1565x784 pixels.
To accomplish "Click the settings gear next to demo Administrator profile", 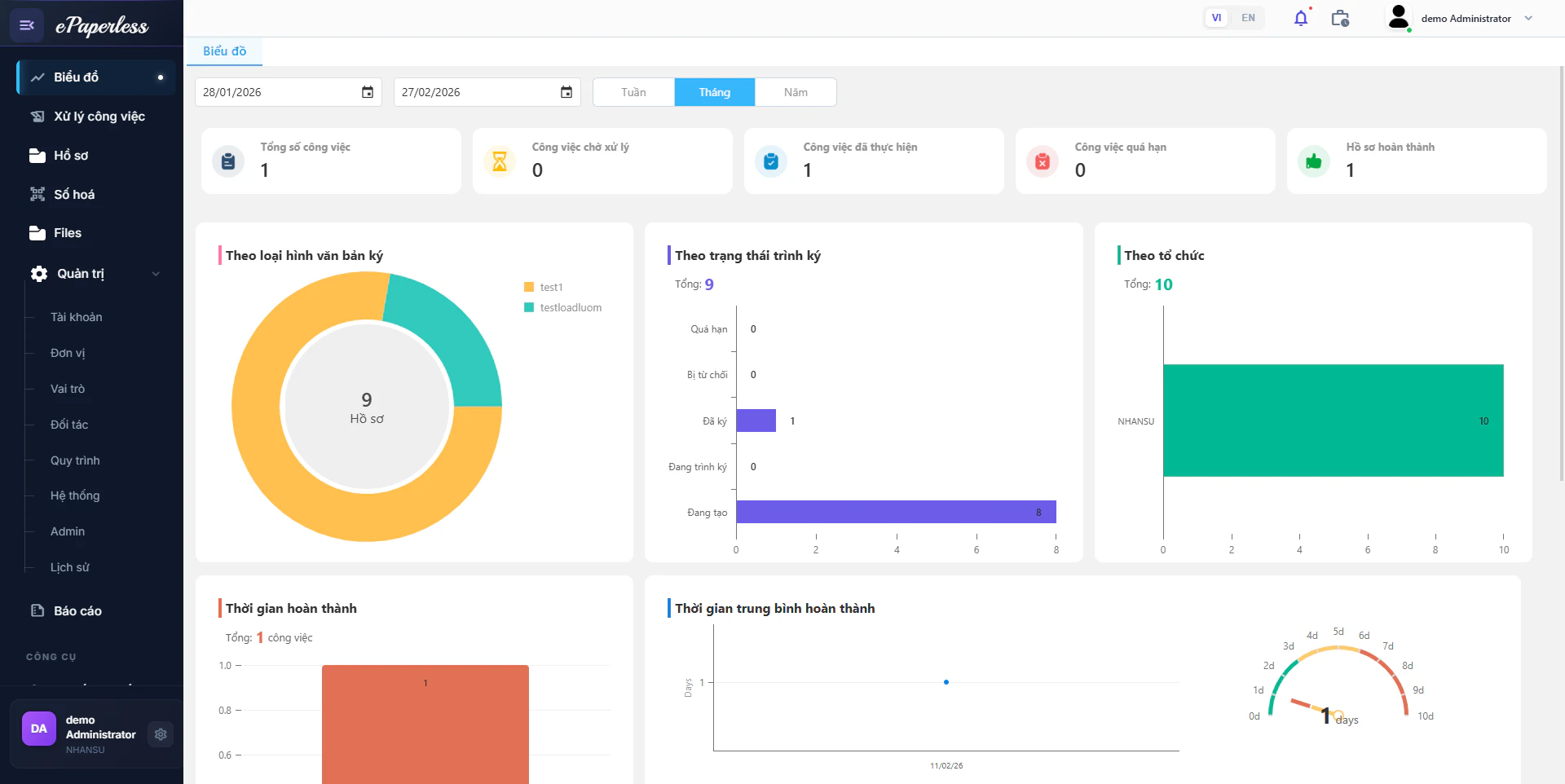I will point(161,734).
